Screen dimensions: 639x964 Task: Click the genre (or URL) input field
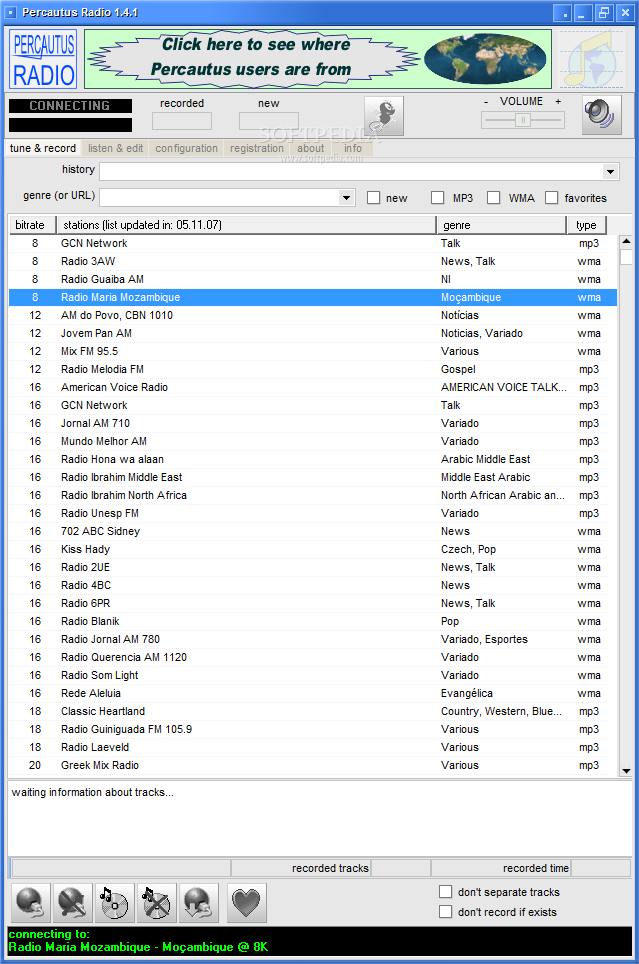coord(220,197)
